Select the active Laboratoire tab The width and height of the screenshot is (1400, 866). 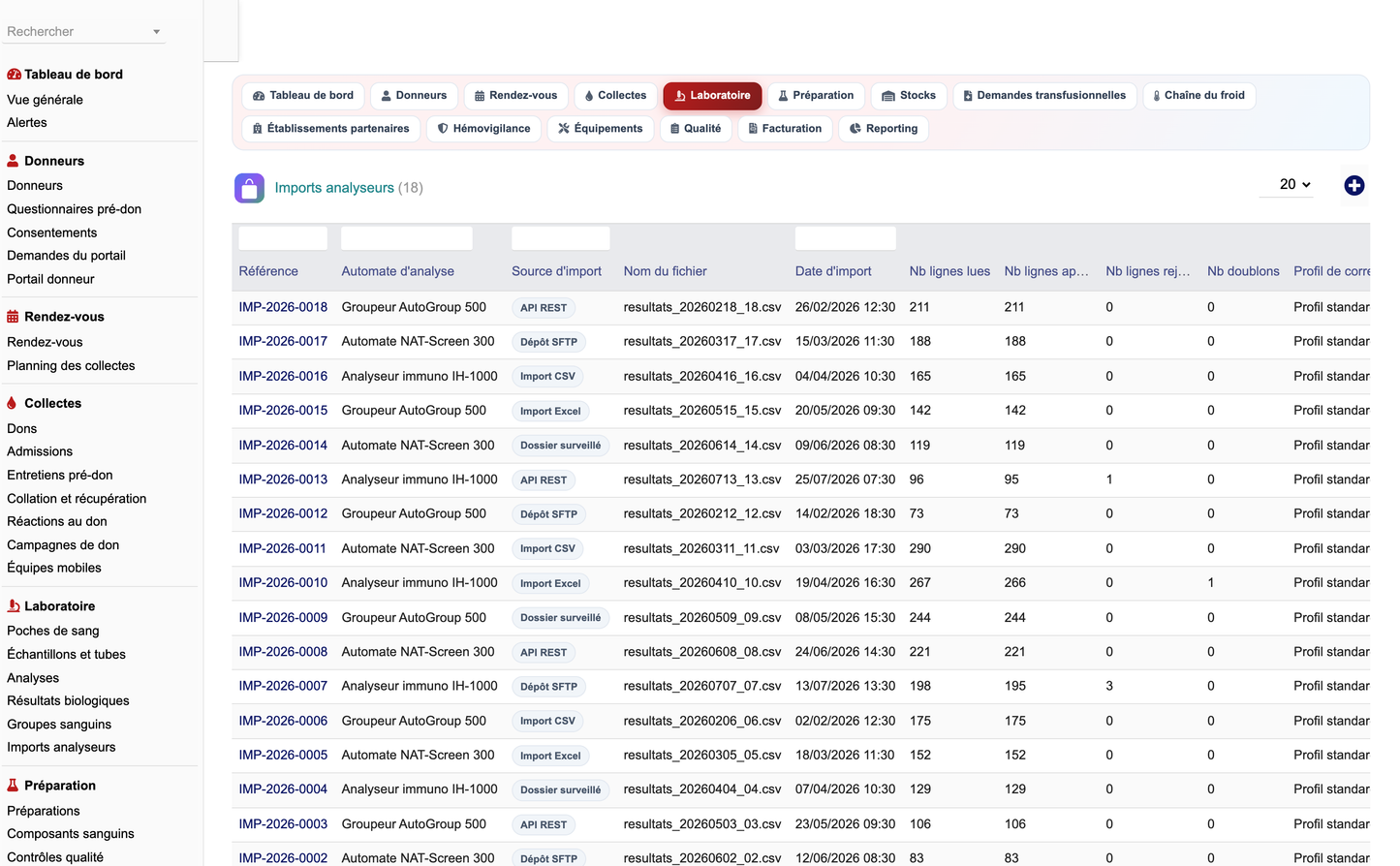click(x=713, y=96)
